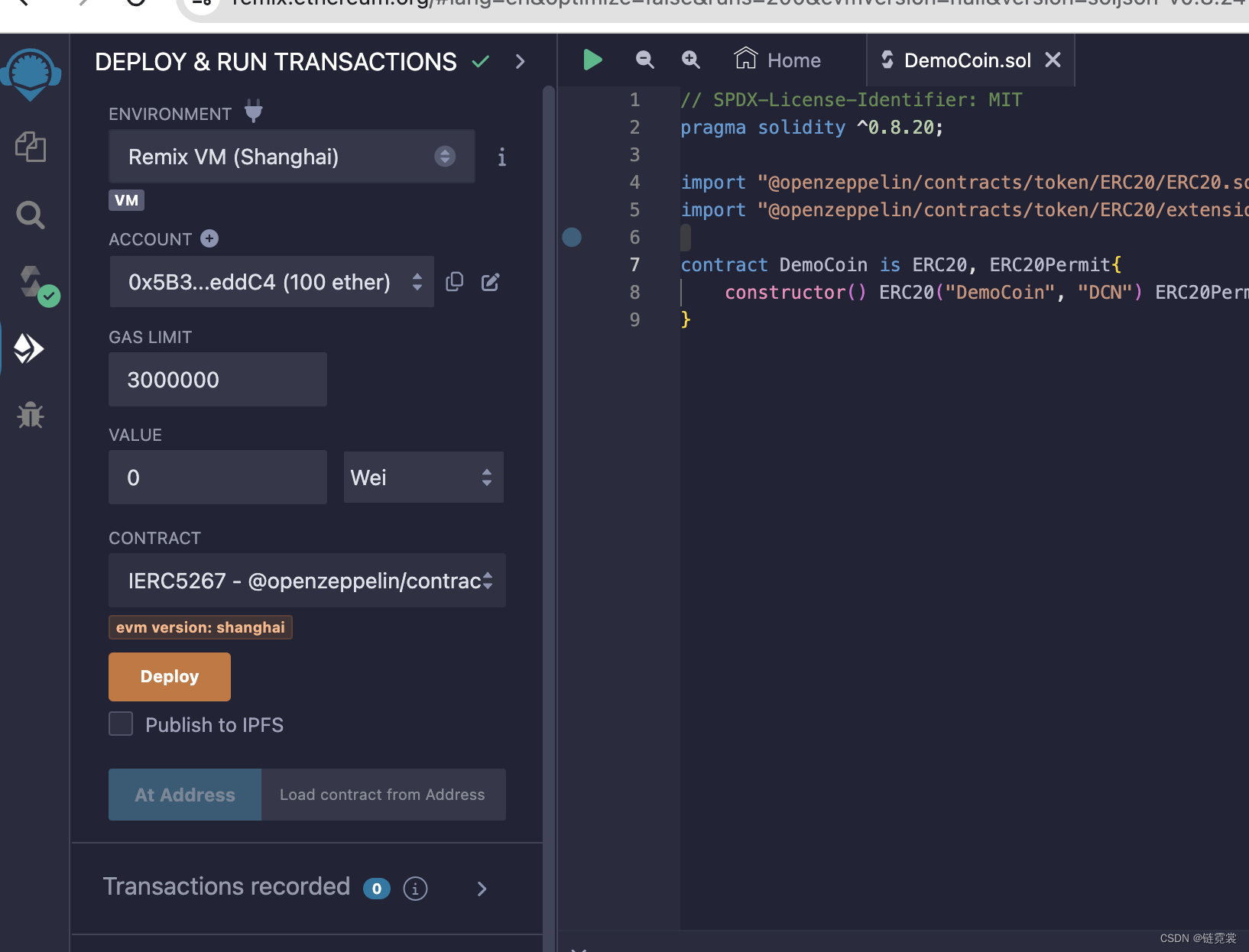Select Deploy & Run transactions sidebar icon
Screen dimensions: 1249x952
click(29, 348)
